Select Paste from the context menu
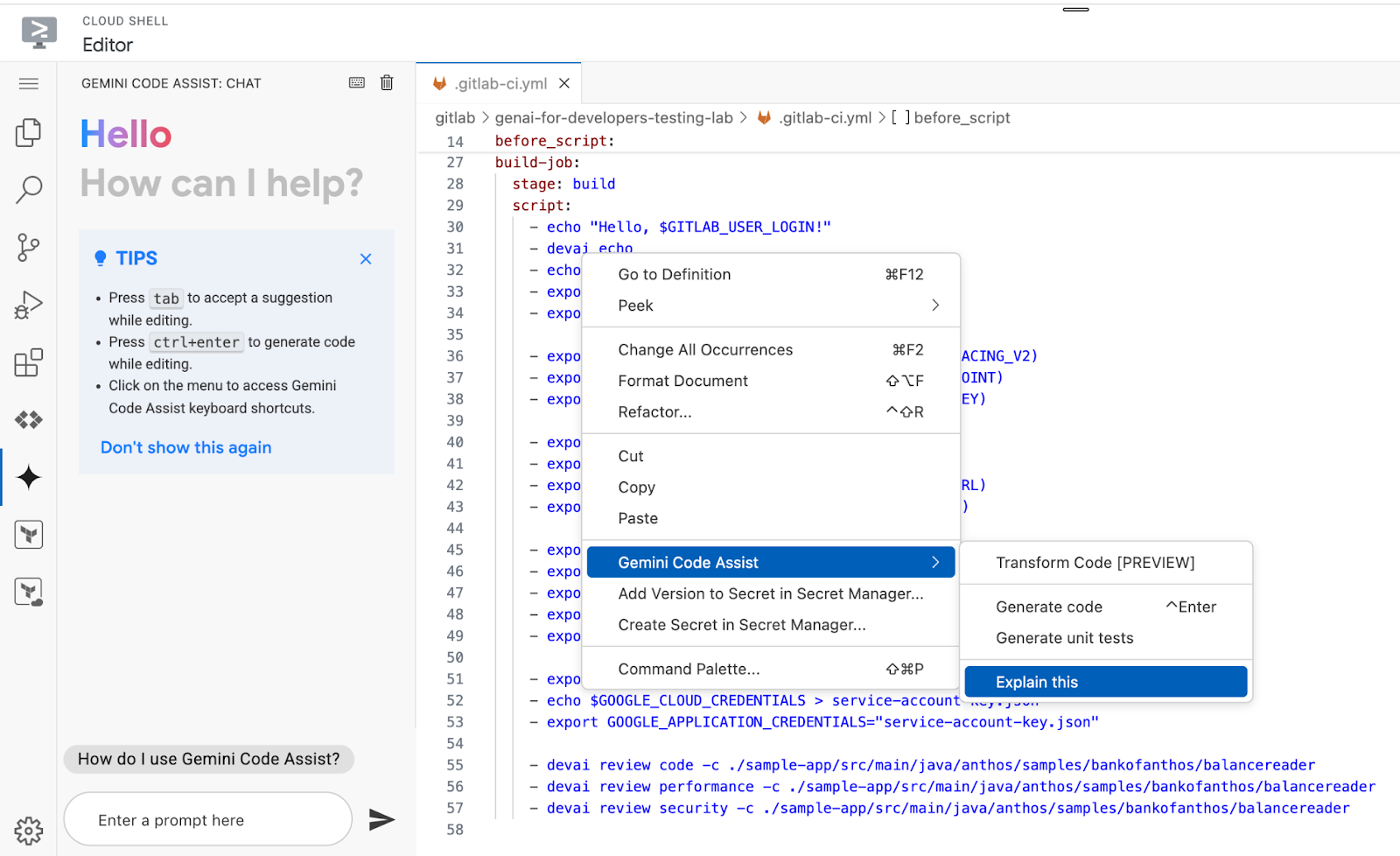1400x856 pixels. click(x=771, y=518)
